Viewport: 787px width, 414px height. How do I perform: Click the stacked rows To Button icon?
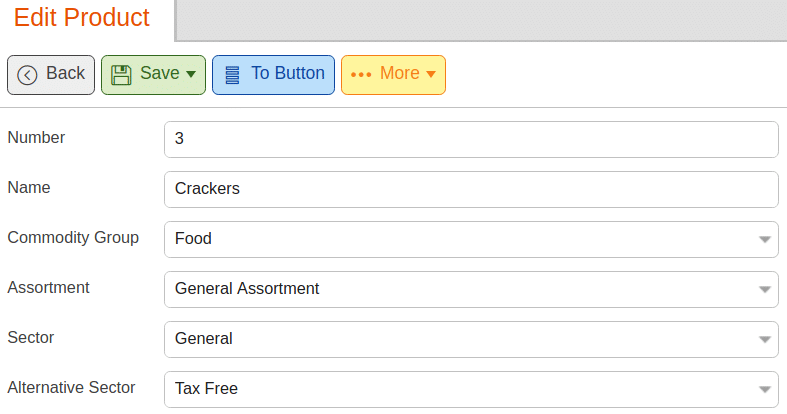pos(232,75)
